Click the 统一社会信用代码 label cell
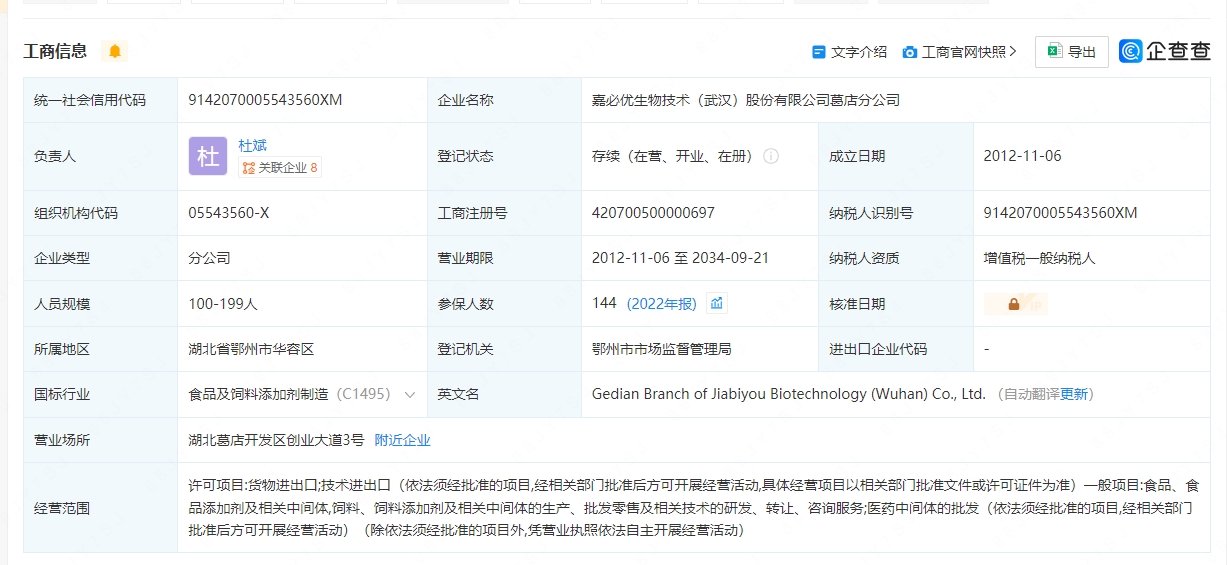The width and height of the screenshot is (1227, 565). click(x=101, y=100)
